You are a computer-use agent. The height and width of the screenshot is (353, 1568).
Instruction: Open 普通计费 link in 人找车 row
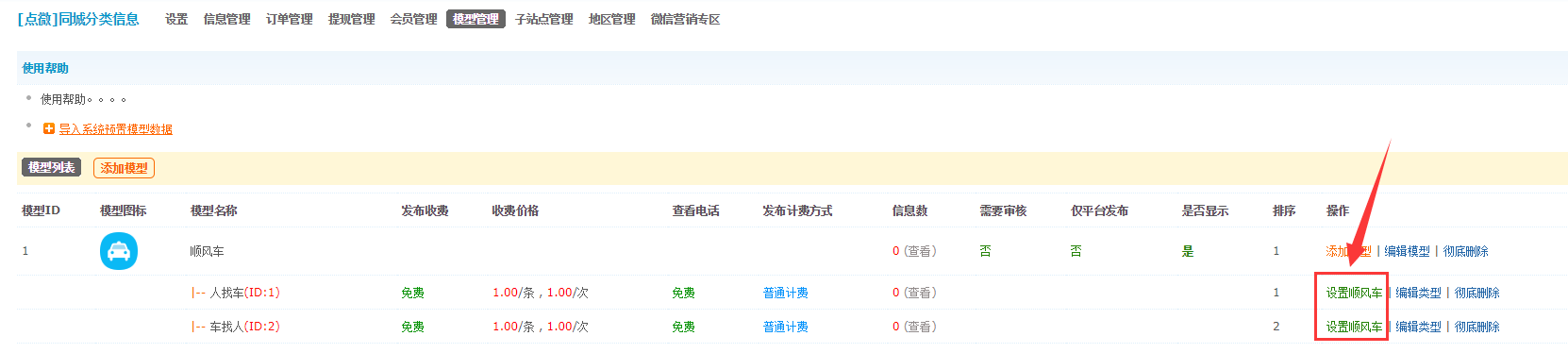click(786, 293)
